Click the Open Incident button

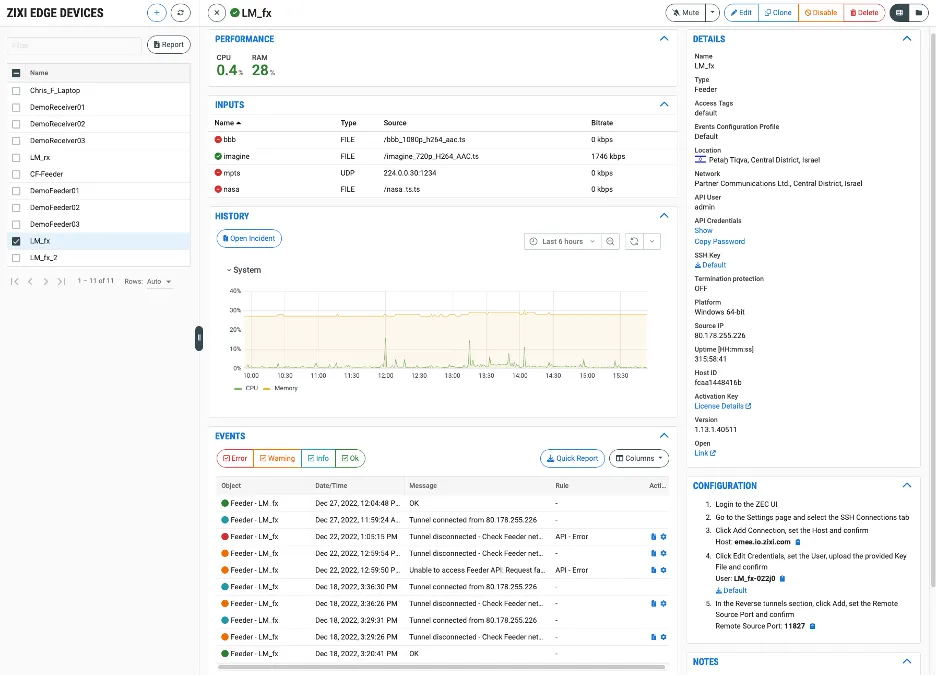click(249, 238)
